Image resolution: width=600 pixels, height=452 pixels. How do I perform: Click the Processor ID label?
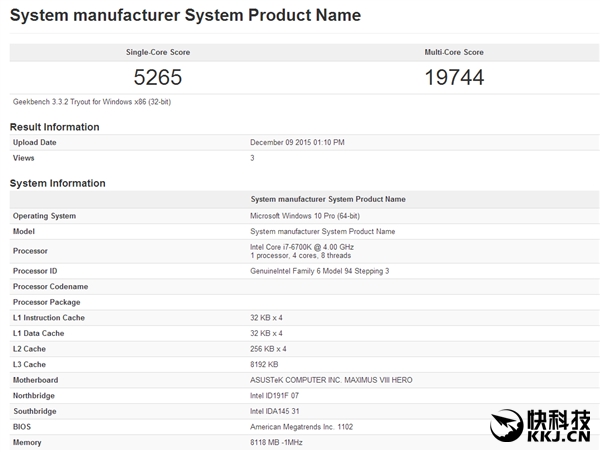point(35,271)
